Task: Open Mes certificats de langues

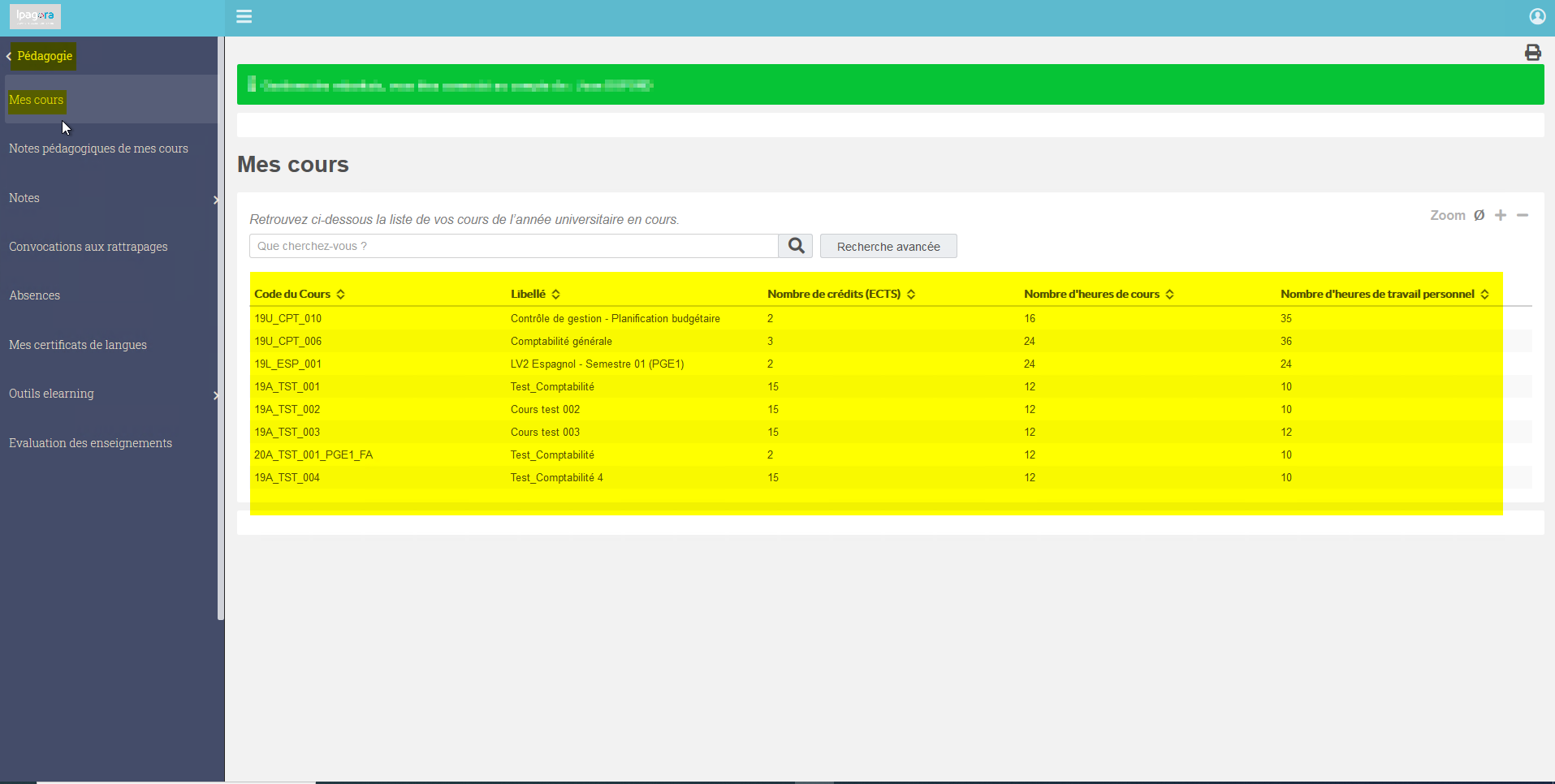Action: pyautogui.click(x=78, y=345)
